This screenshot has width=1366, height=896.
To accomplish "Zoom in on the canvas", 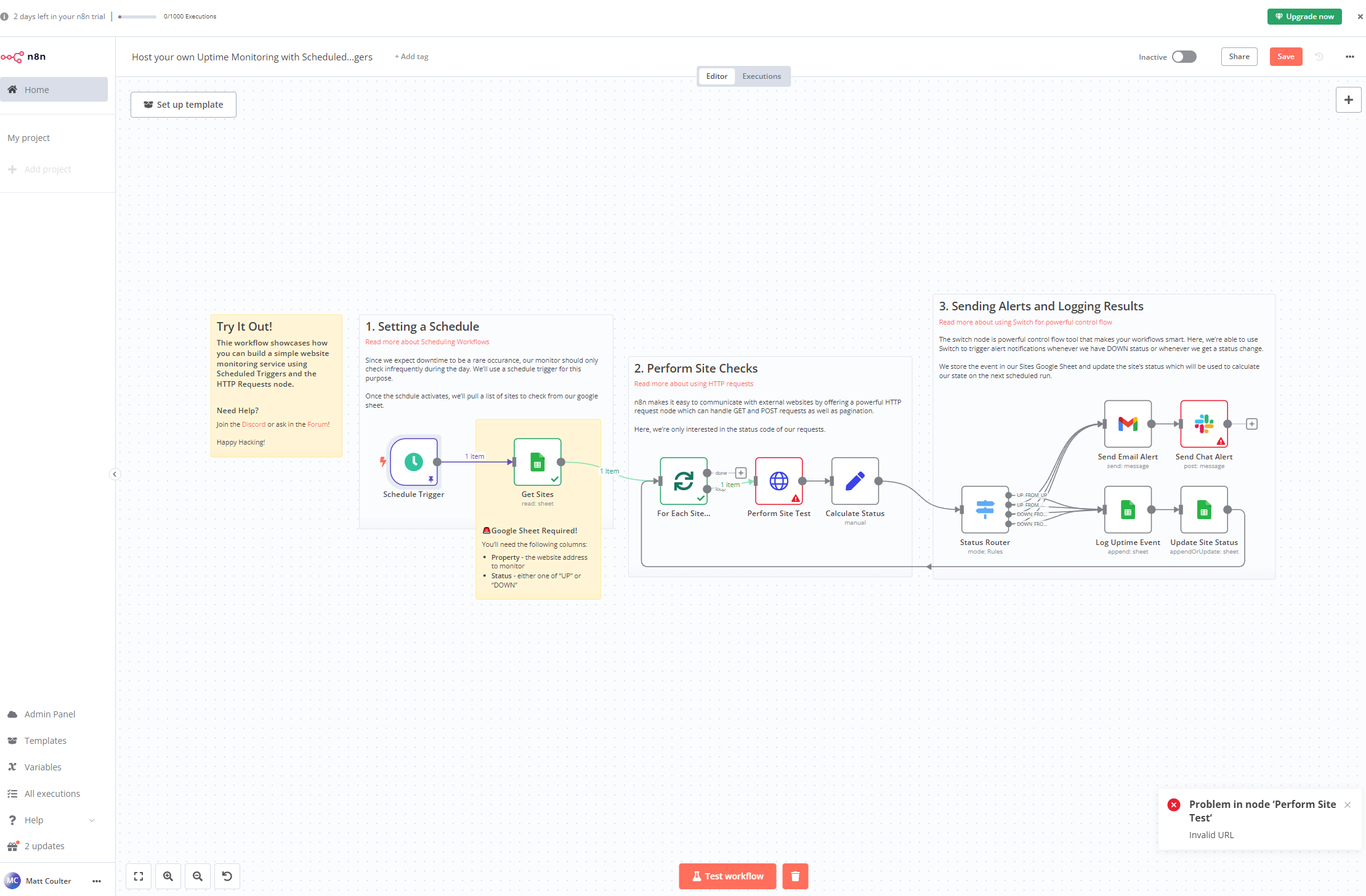I will coord(168,876).
